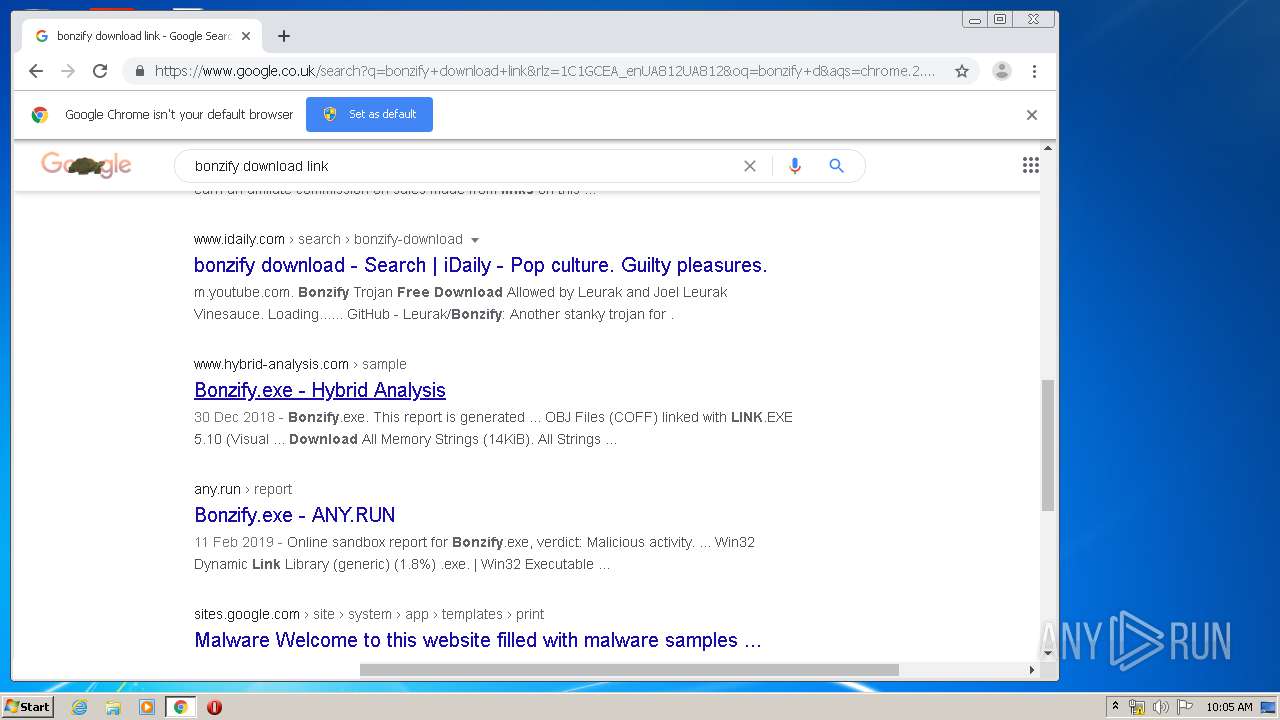Click the page scroll-down arrow
The width and height of the screenshot is (1280, 720).
tap(1048, 654)
